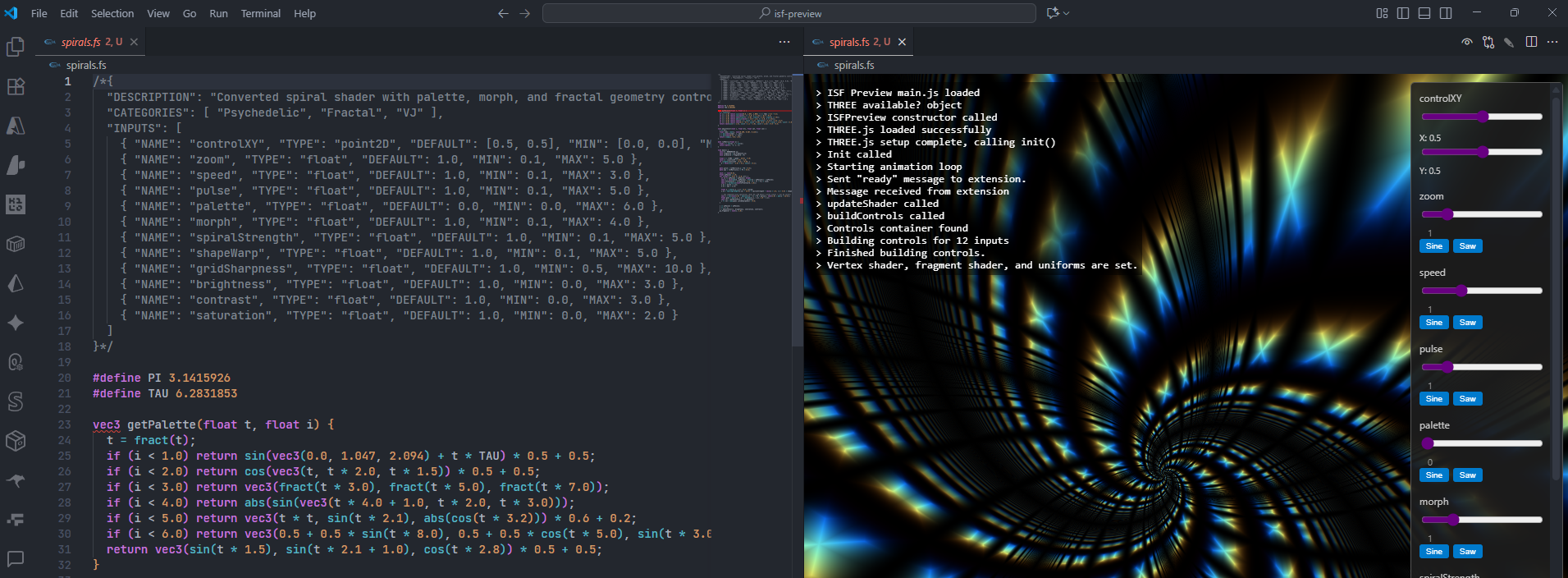Go forward using the navigation arrow
The width and height of the screenshot is (1568, 578).
click(x=525, y=13)
